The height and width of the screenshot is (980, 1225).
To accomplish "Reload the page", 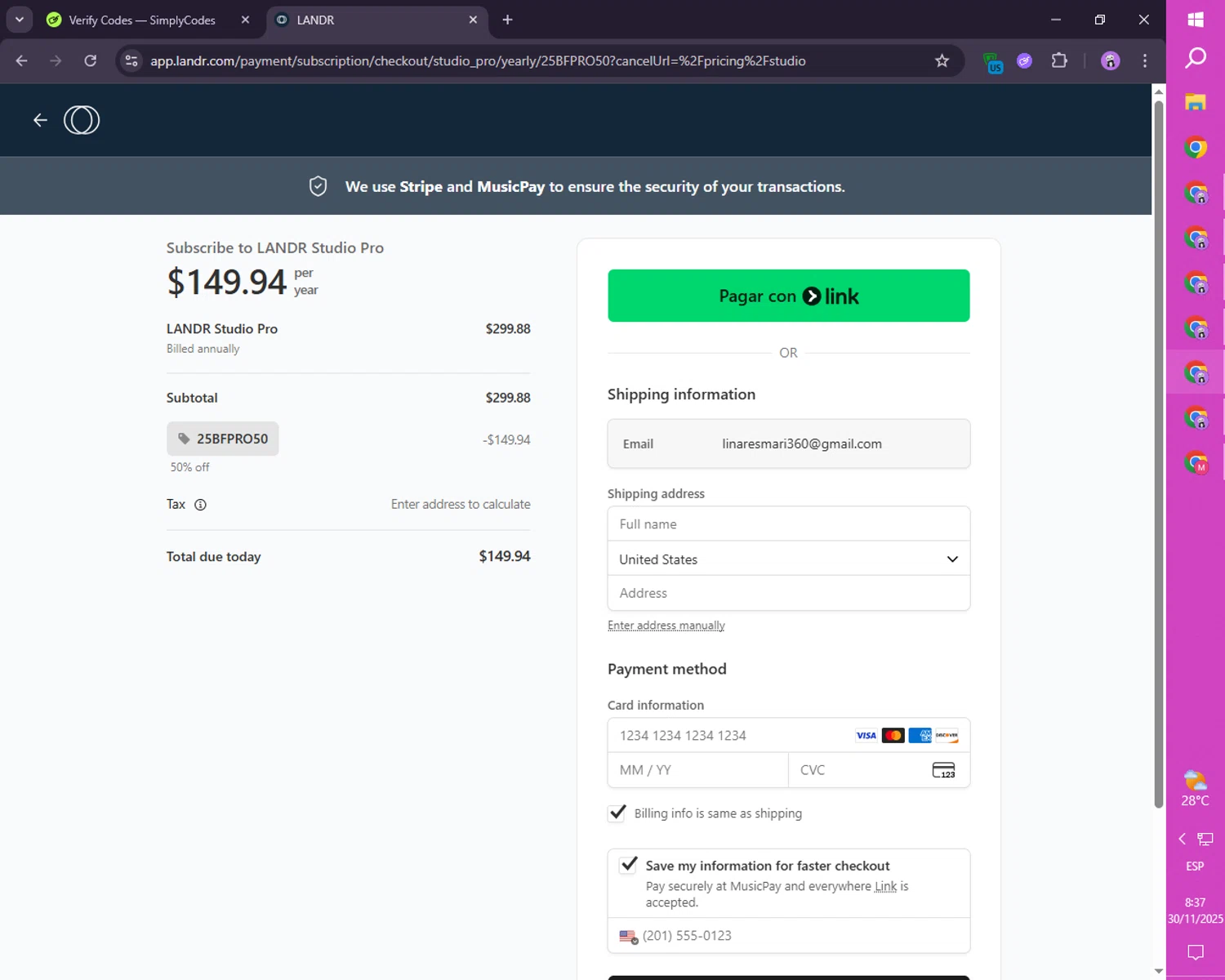I will coord(91,60).
